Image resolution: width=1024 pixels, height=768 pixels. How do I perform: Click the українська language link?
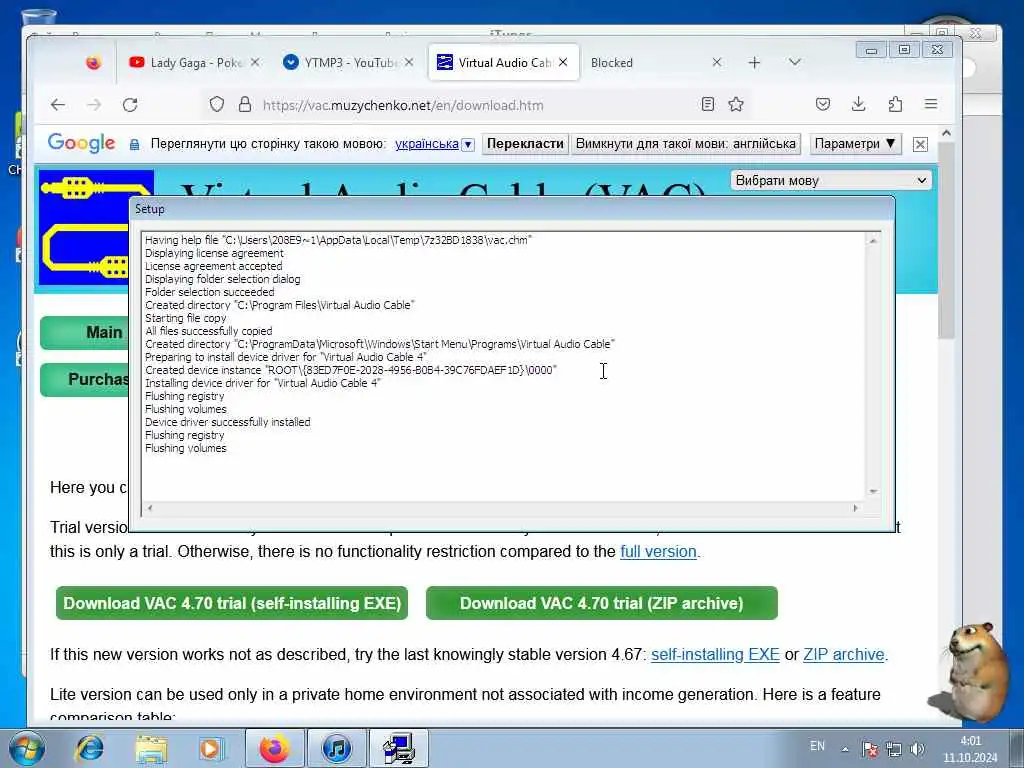point(426,144)
